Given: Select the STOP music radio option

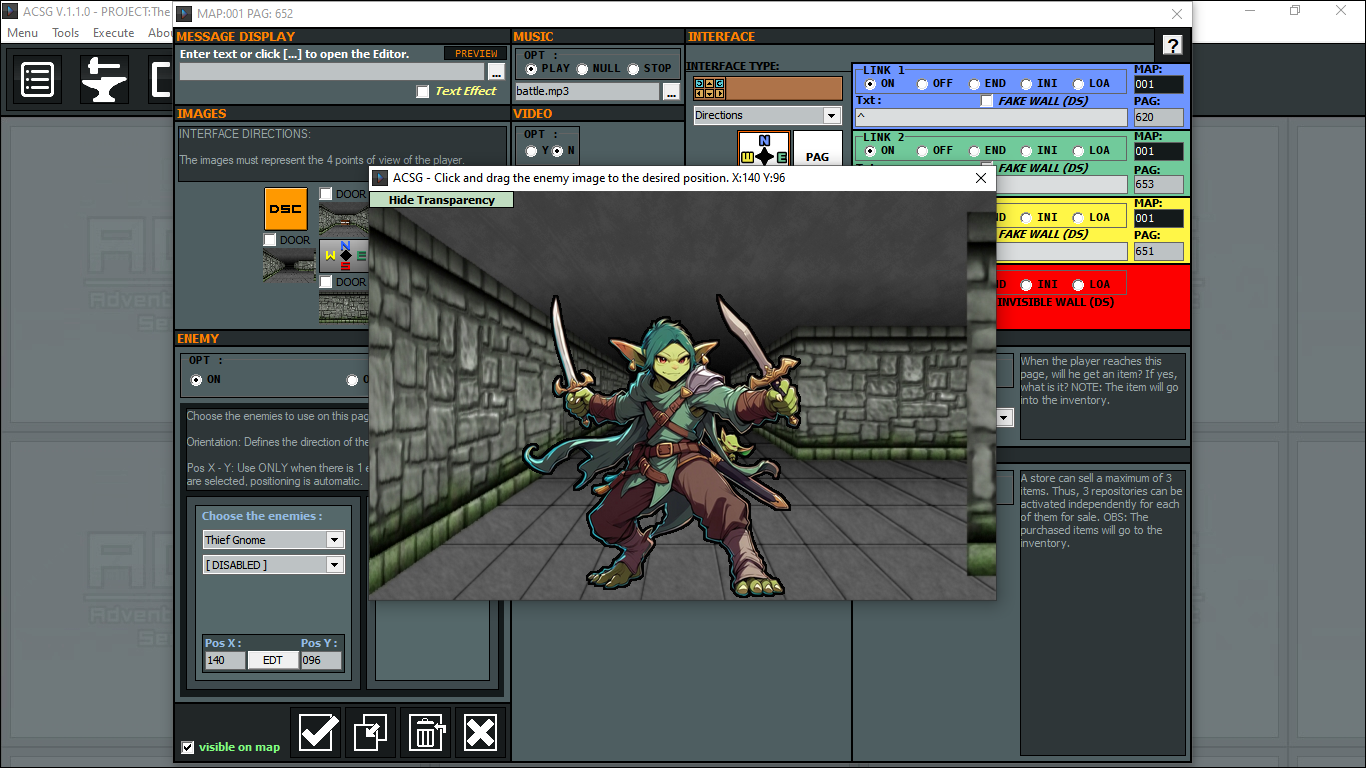Looking at the screenshot, I should click(633, 69).
